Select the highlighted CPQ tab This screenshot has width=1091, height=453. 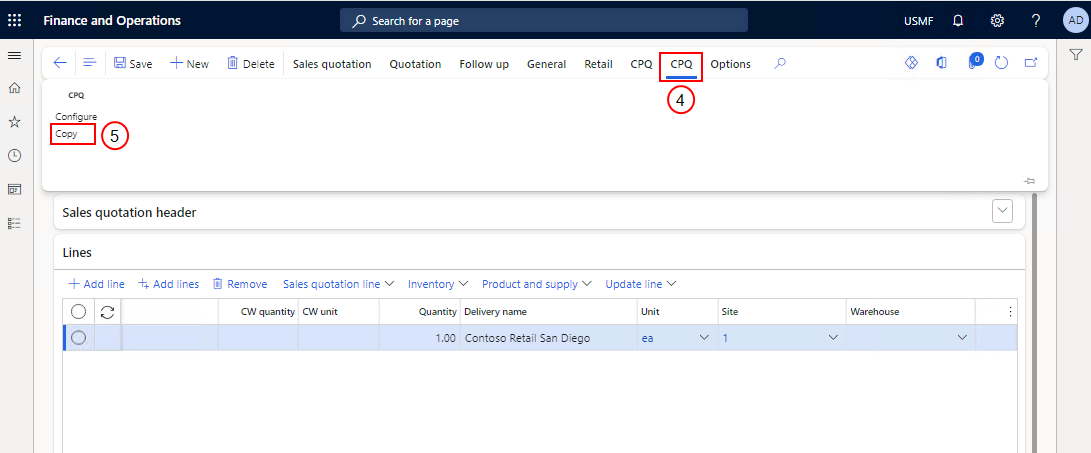click(681, 64)
